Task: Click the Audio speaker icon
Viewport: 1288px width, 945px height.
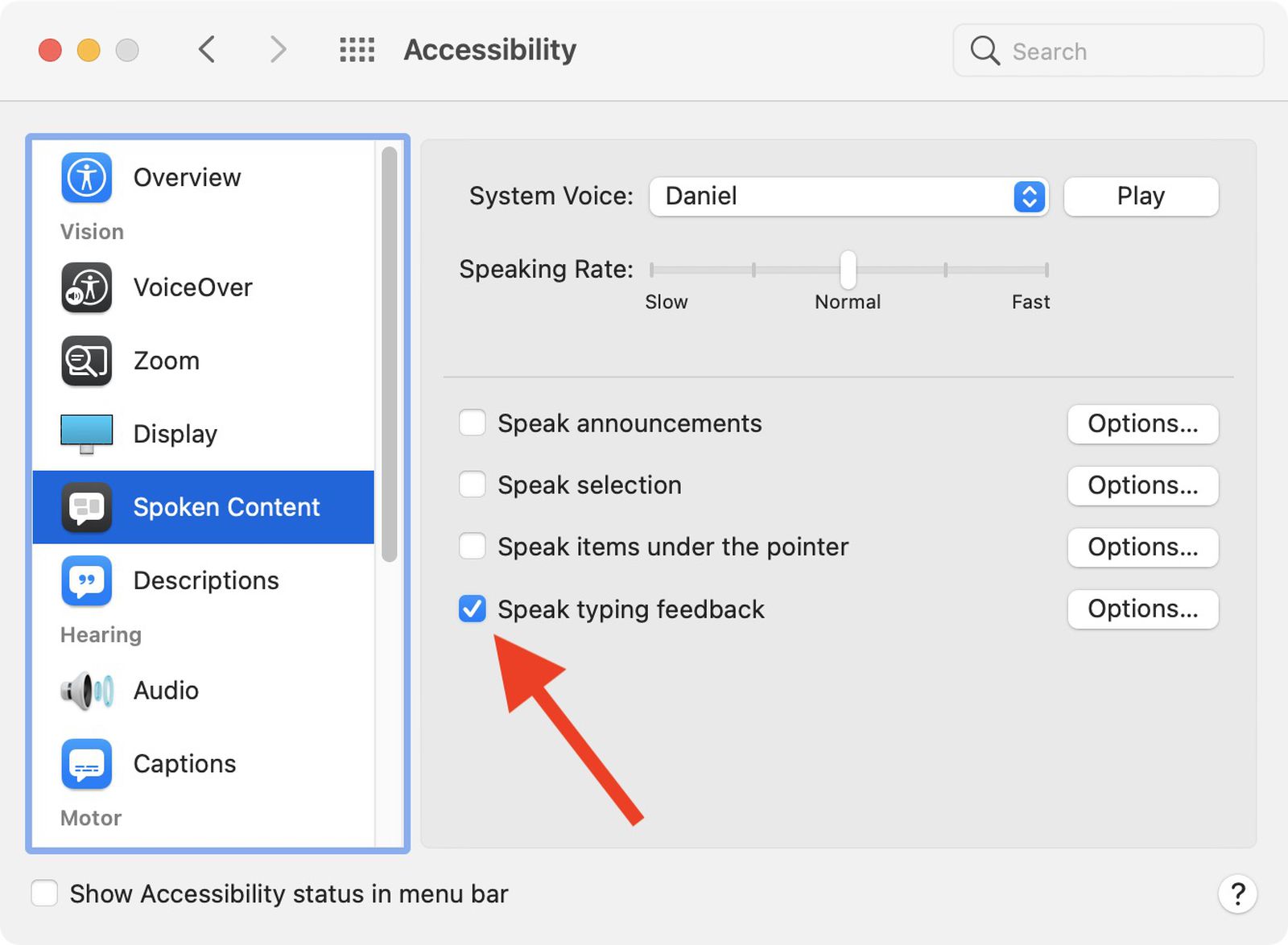Action: tap(86, 691)
